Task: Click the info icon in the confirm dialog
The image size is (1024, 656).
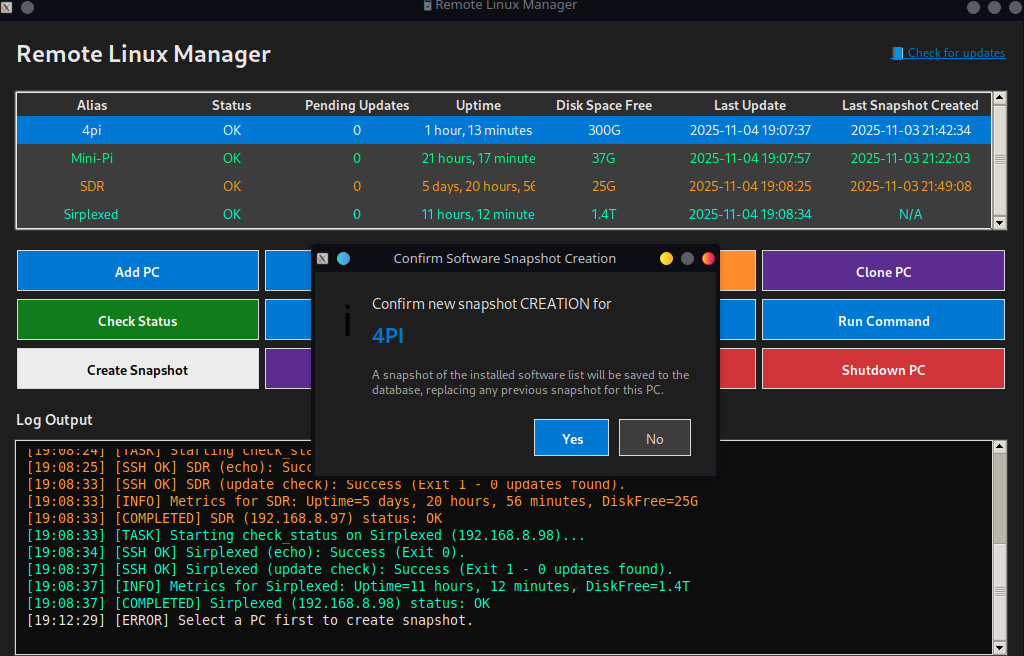Action: pos(347,321)
